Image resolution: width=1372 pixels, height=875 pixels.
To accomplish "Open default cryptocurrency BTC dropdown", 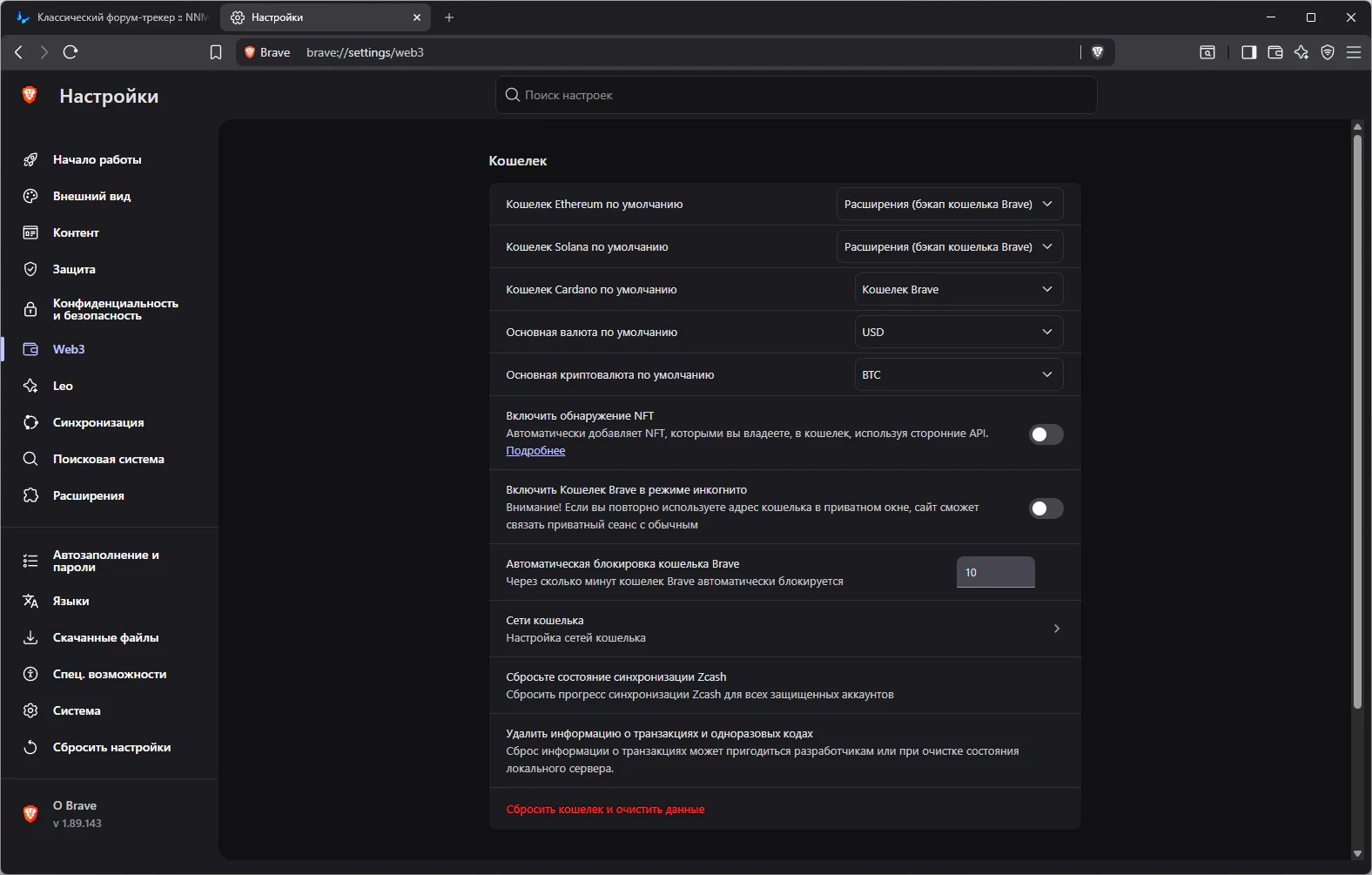I will pos(958,375).
